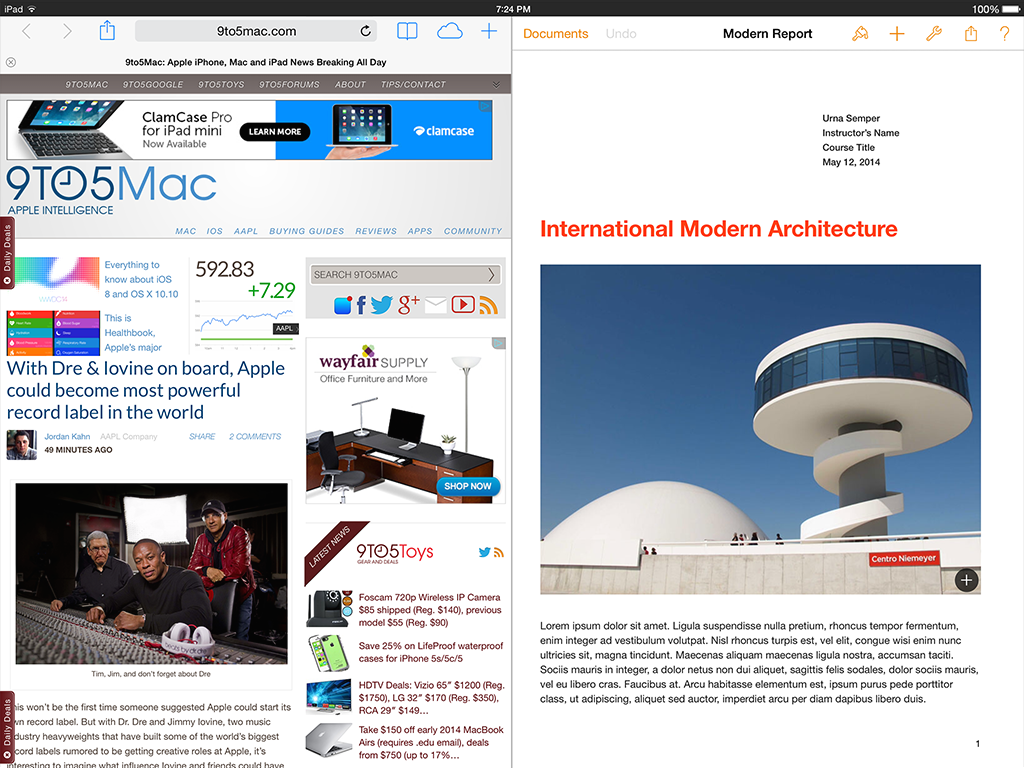Submit search with the arrow icon
This screenshot has height=768, width=1024.
click(492, 275)
